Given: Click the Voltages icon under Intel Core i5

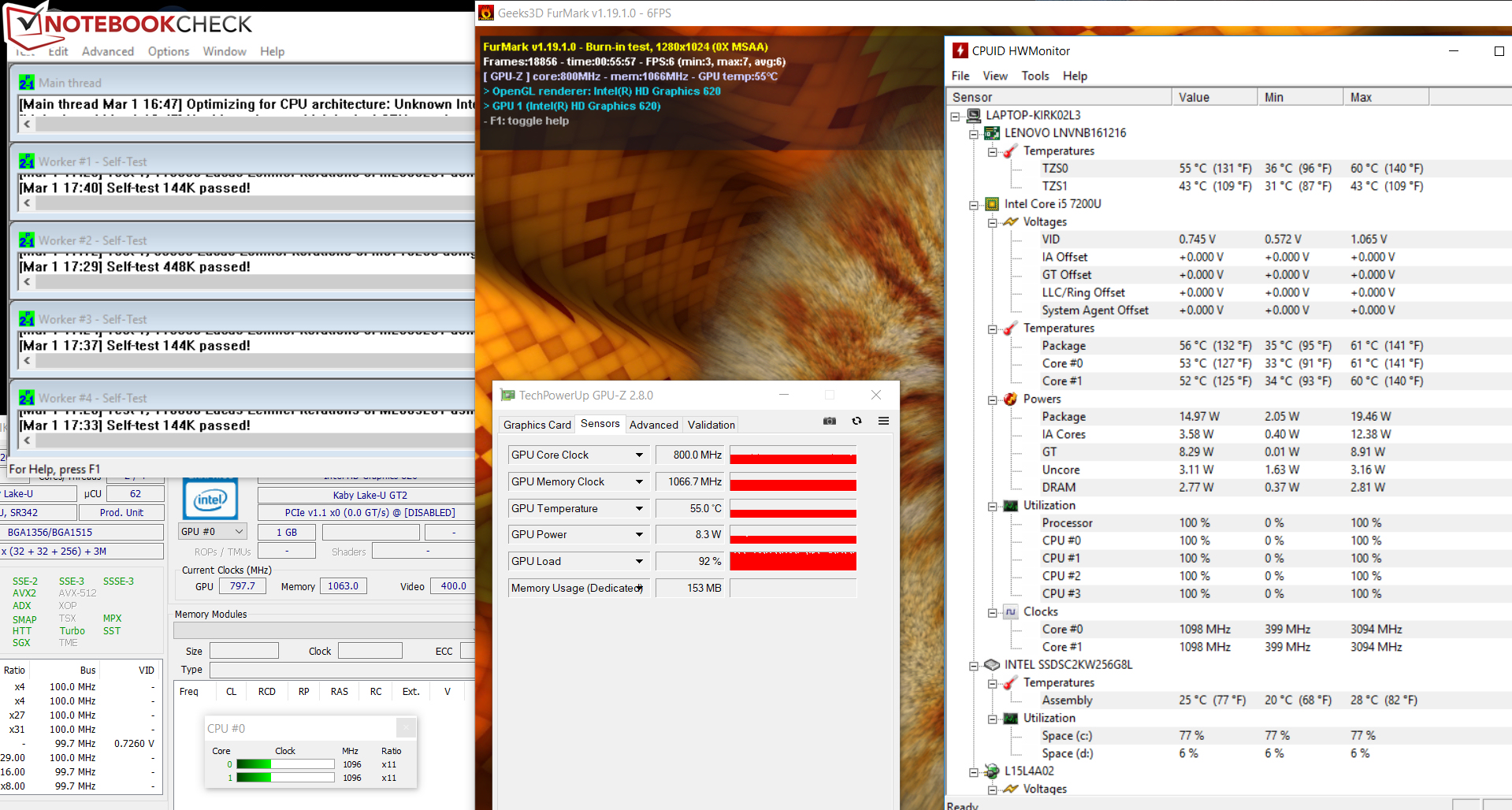Looking at the screenshot, I should tap(1010, 222).
